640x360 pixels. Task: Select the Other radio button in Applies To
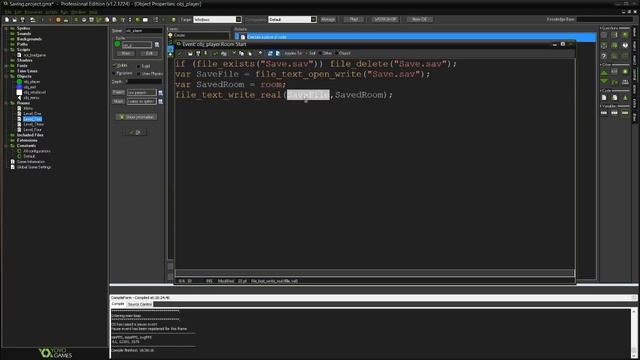click(x=320, y=53)
